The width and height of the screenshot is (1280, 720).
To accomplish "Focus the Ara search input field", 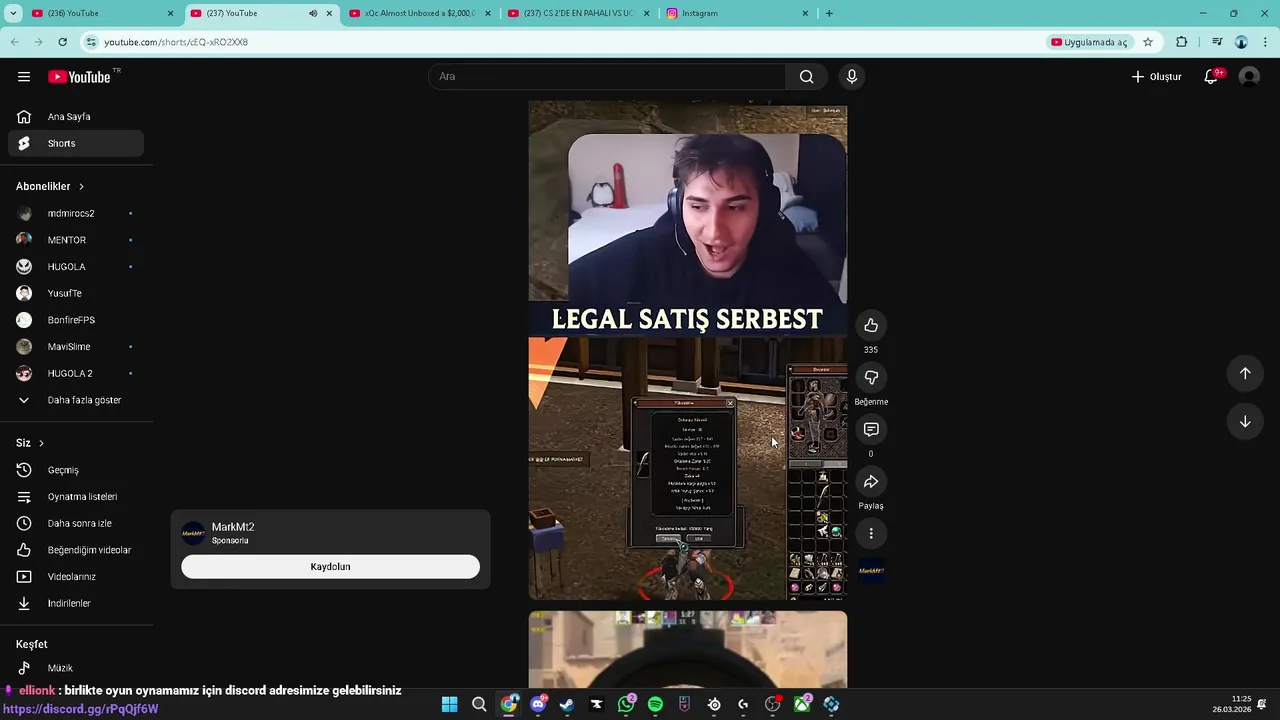I will point(607,77).
